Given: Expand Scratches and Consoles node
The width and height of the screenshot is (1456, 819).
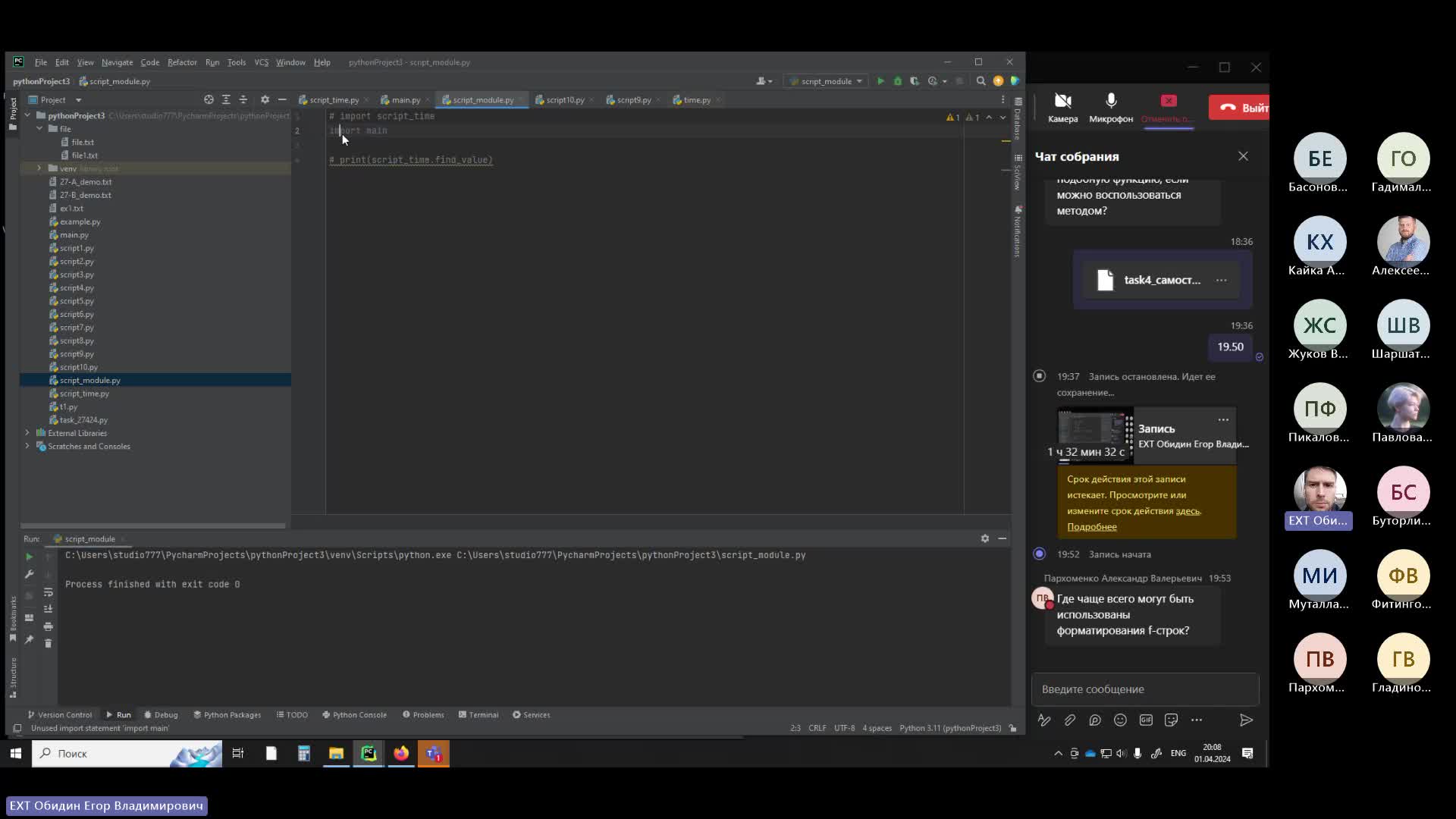Looking at the screenshot, I should pyautogui.click(x=27, y=446).
